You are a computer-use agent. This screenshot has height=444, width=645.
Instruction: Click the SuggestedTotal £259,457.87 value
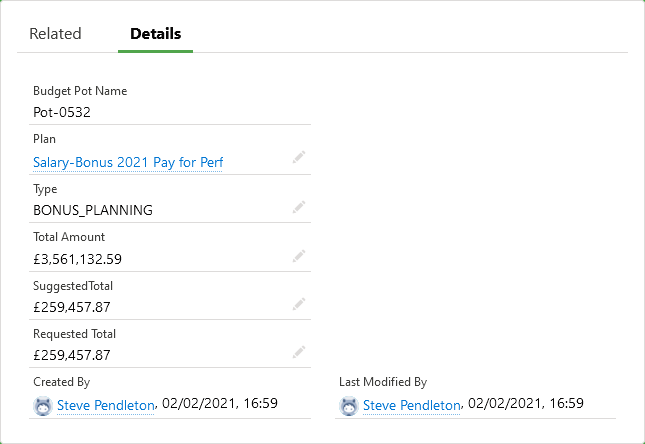(72, 308)
